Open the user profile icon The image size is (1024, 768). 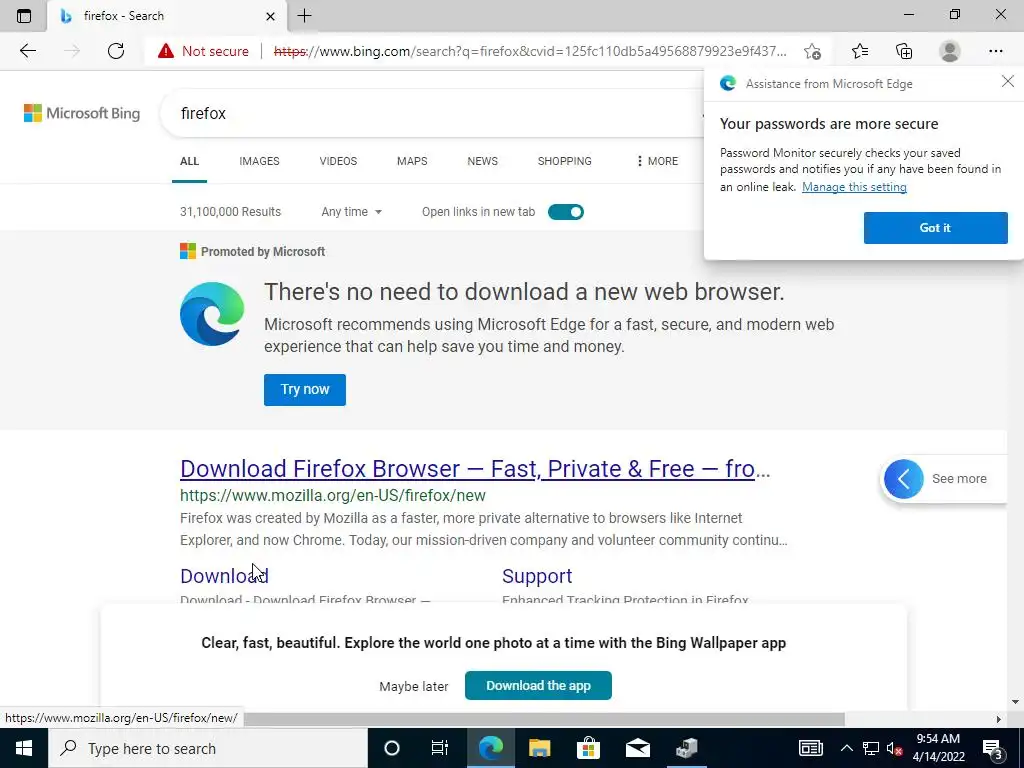pos(950,51)
